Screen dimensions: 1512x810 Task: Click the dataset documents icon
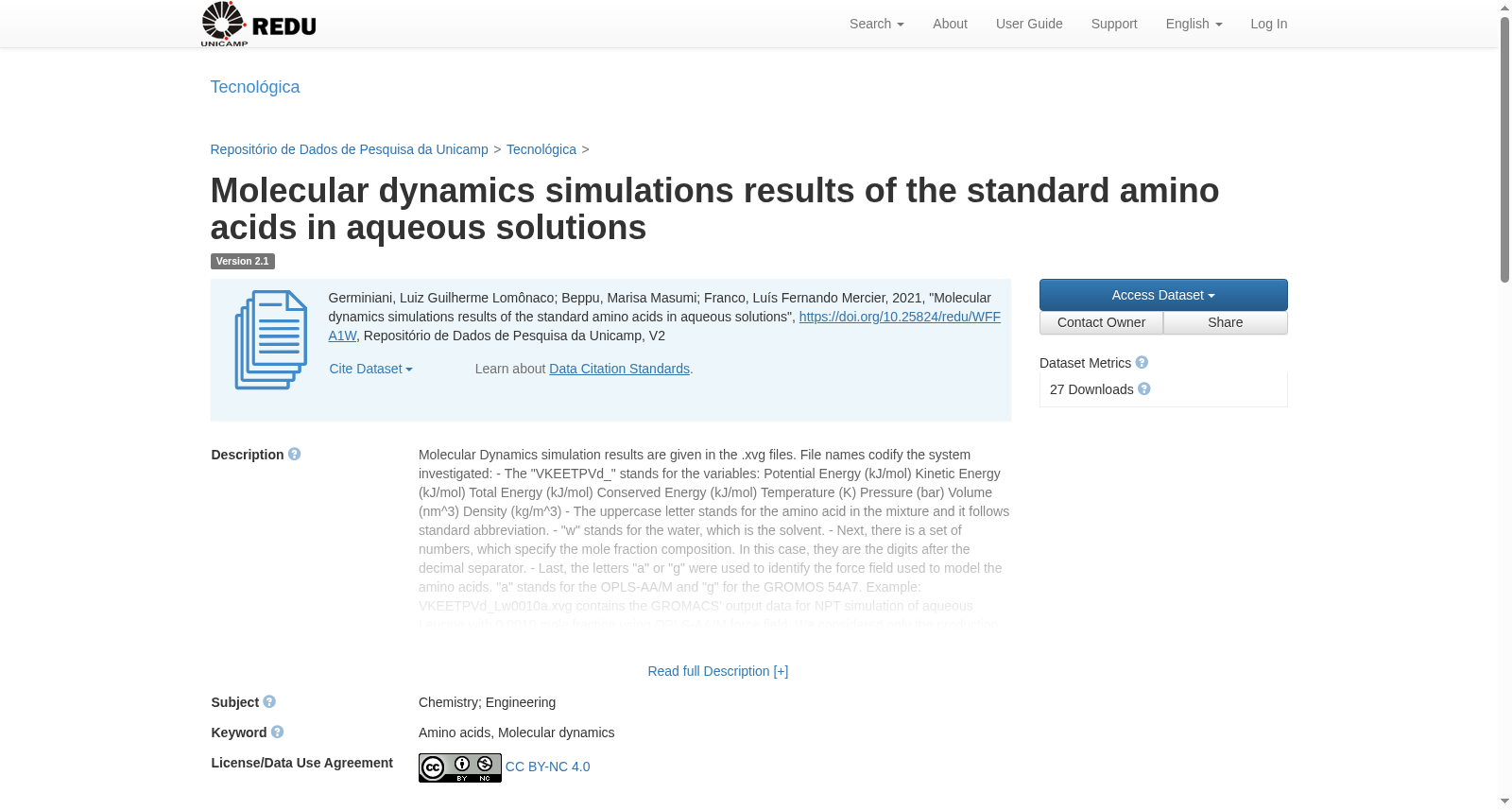270,340
